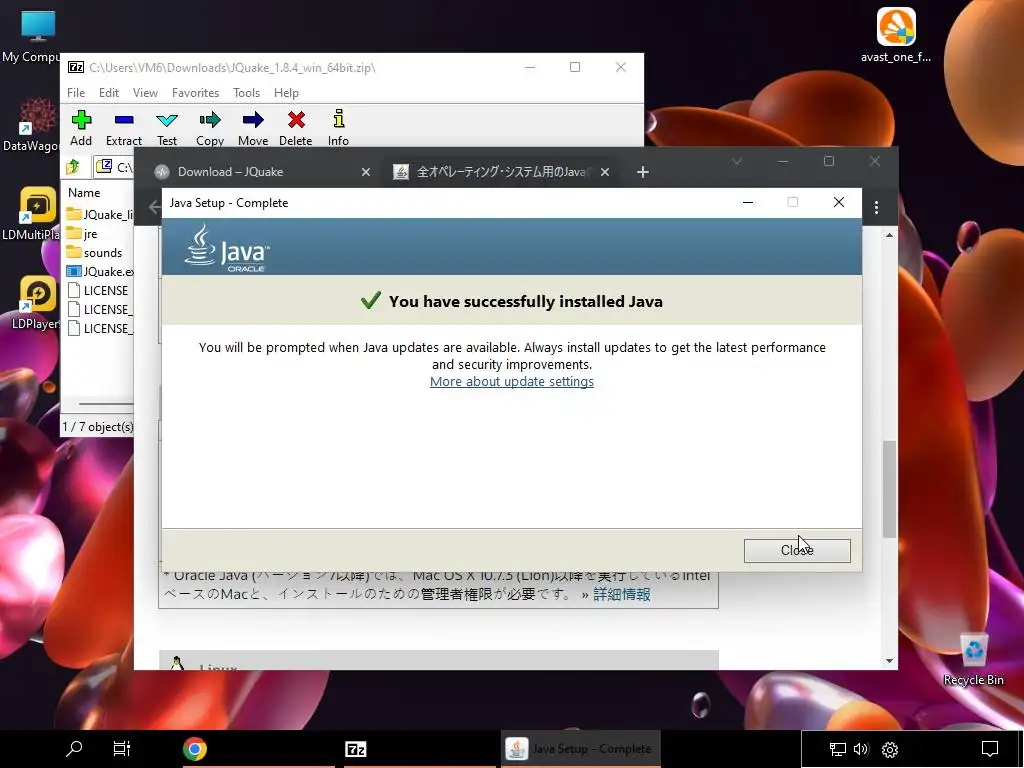This screenshot has height=768, width=1024.
Task: Close the Java download browser tab
Action: pos(605,172)
